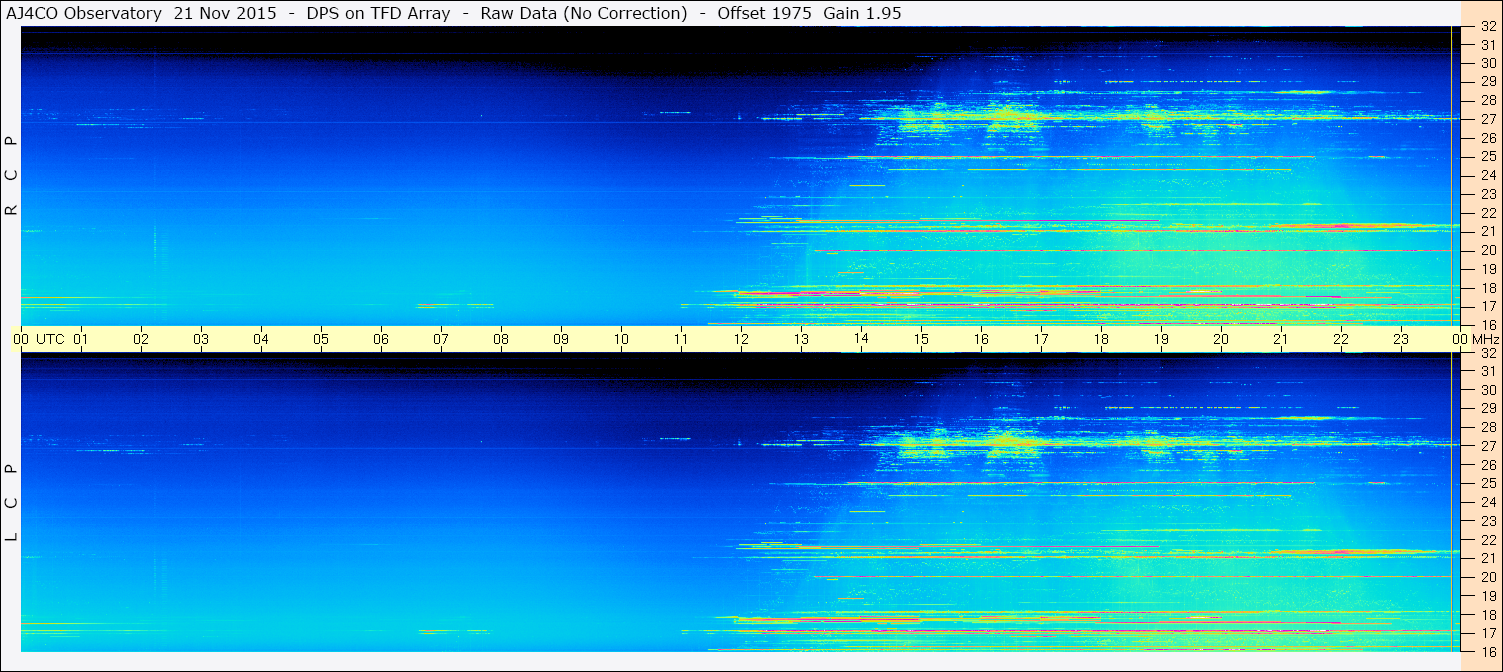Image resolution: width=1503 pixels, height=672 pixels.
Task: Click the 30 MHz label of RCP panel
Action: [1488, 63]
